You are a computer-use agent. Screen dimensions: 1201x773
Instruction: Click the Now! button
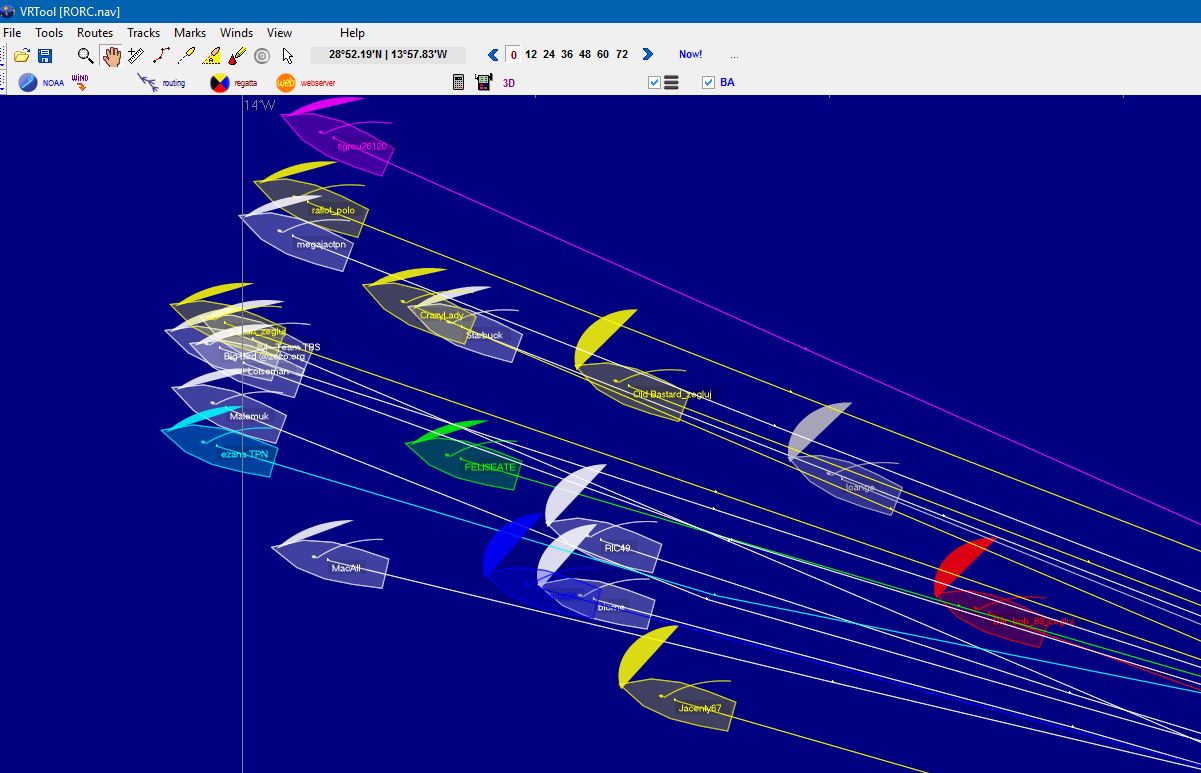coord(690,54)
